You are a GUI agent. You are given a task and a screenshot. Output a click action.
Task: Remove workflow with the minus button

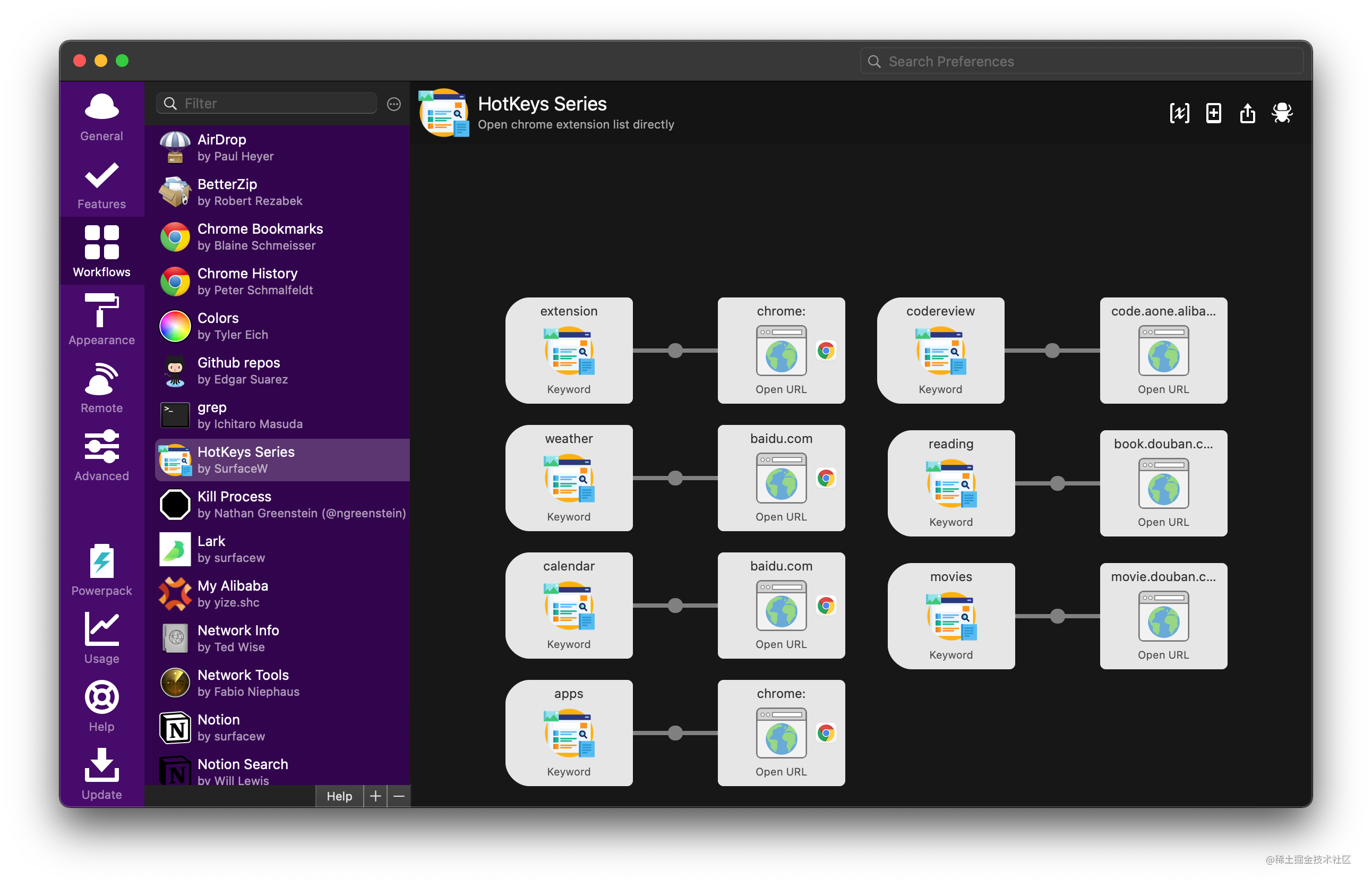coord(399,796)
